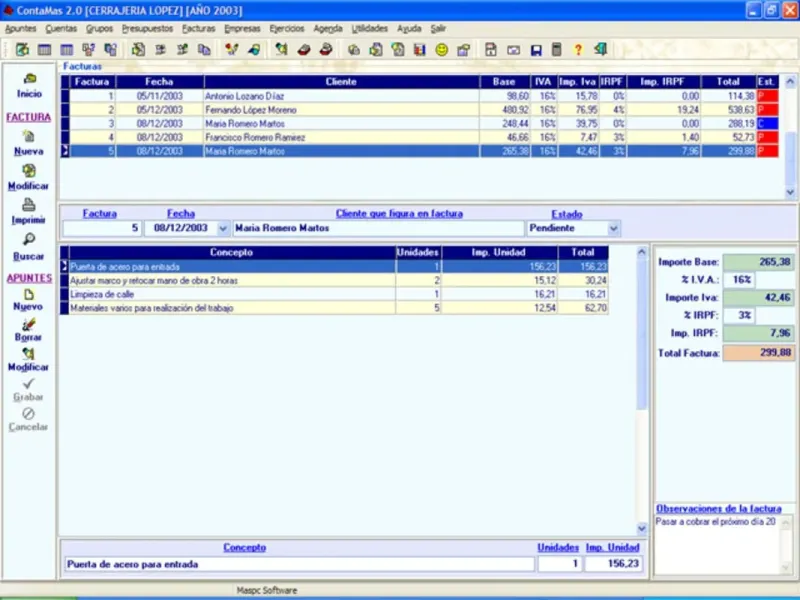Click Modificar under the APUNTES section
This screenshot has height=600, width=800.
[x=29, y=360]
